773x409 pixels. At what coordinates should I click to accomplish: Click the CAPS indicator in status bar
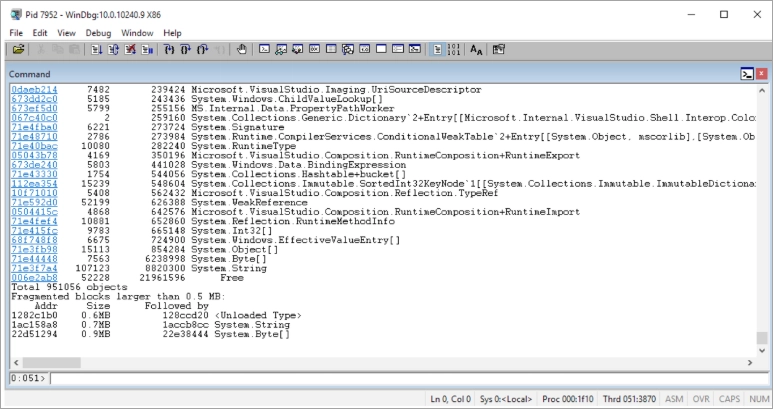click(x=729, y=399)
